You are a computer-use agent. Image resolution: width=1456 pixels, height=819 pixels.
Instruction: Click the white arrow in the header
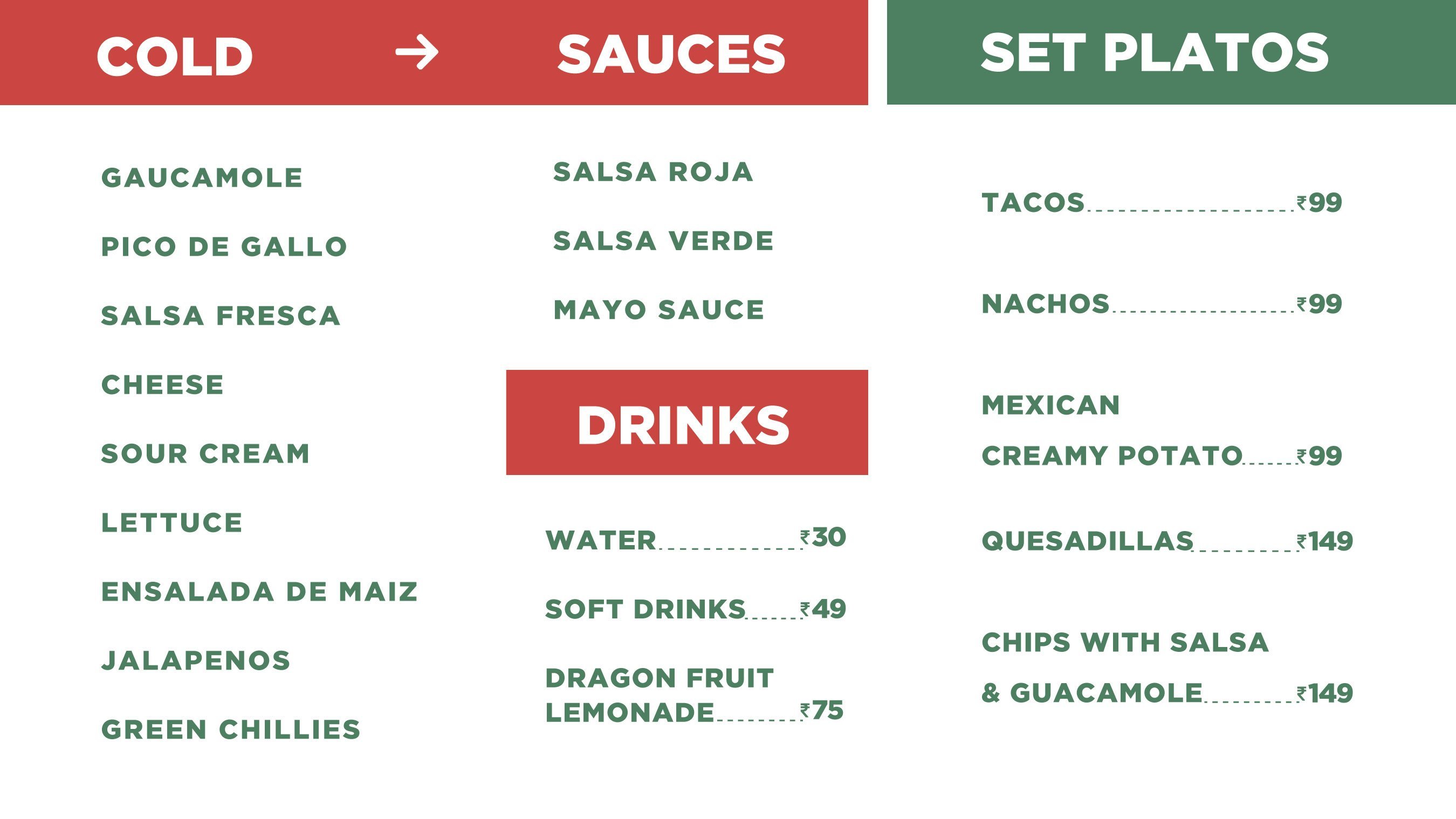[x=416, y=52]
